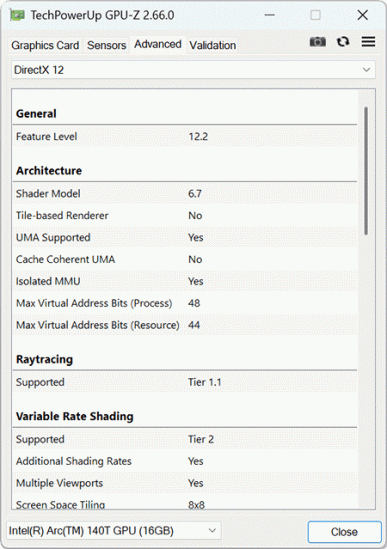Minimize the GPU-Z window
The image size is (387, 549).
(x=269, y=15)
